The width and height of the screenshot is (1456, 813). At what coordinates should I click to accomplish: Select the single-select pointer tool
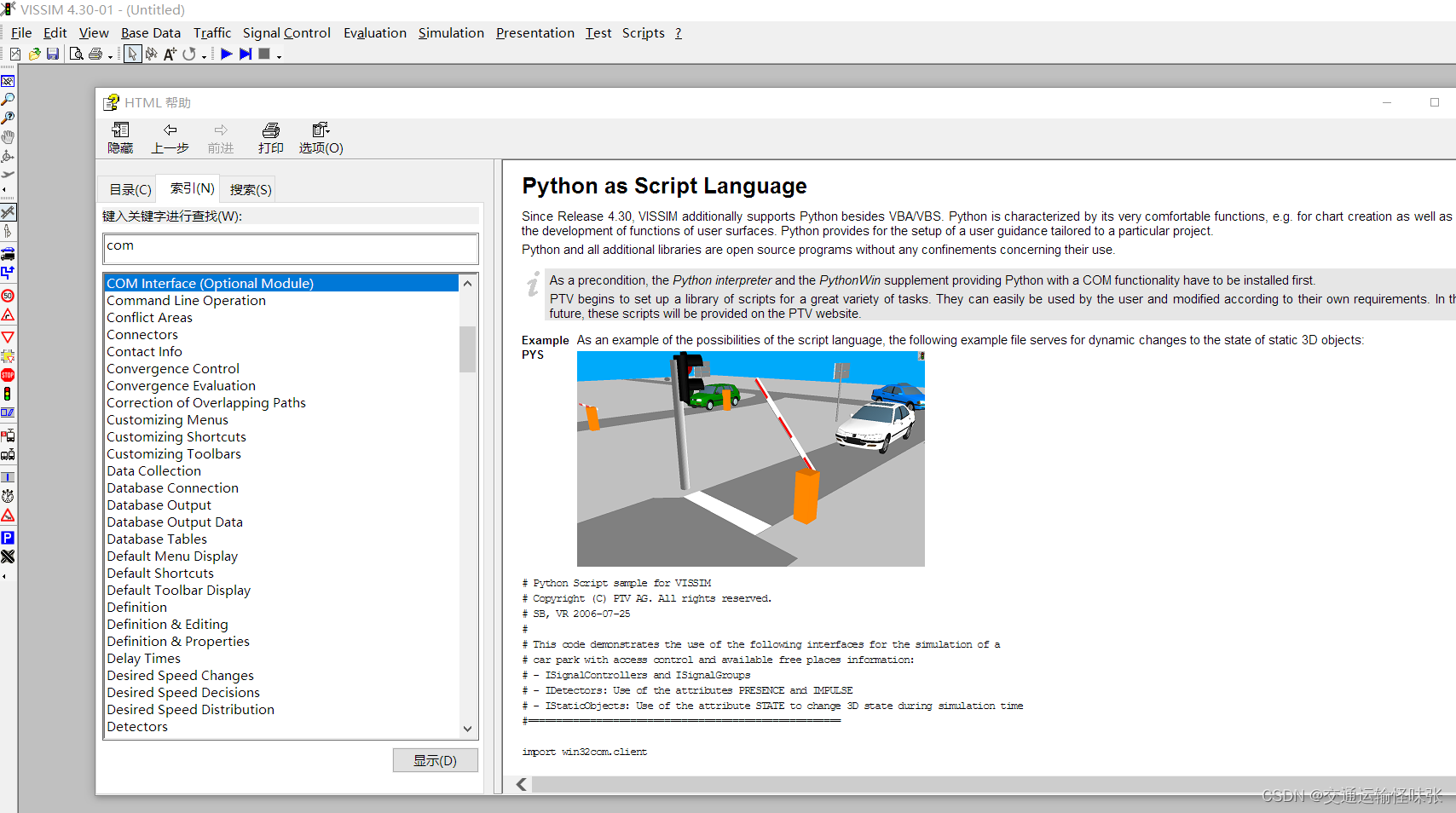click(132, 54)
